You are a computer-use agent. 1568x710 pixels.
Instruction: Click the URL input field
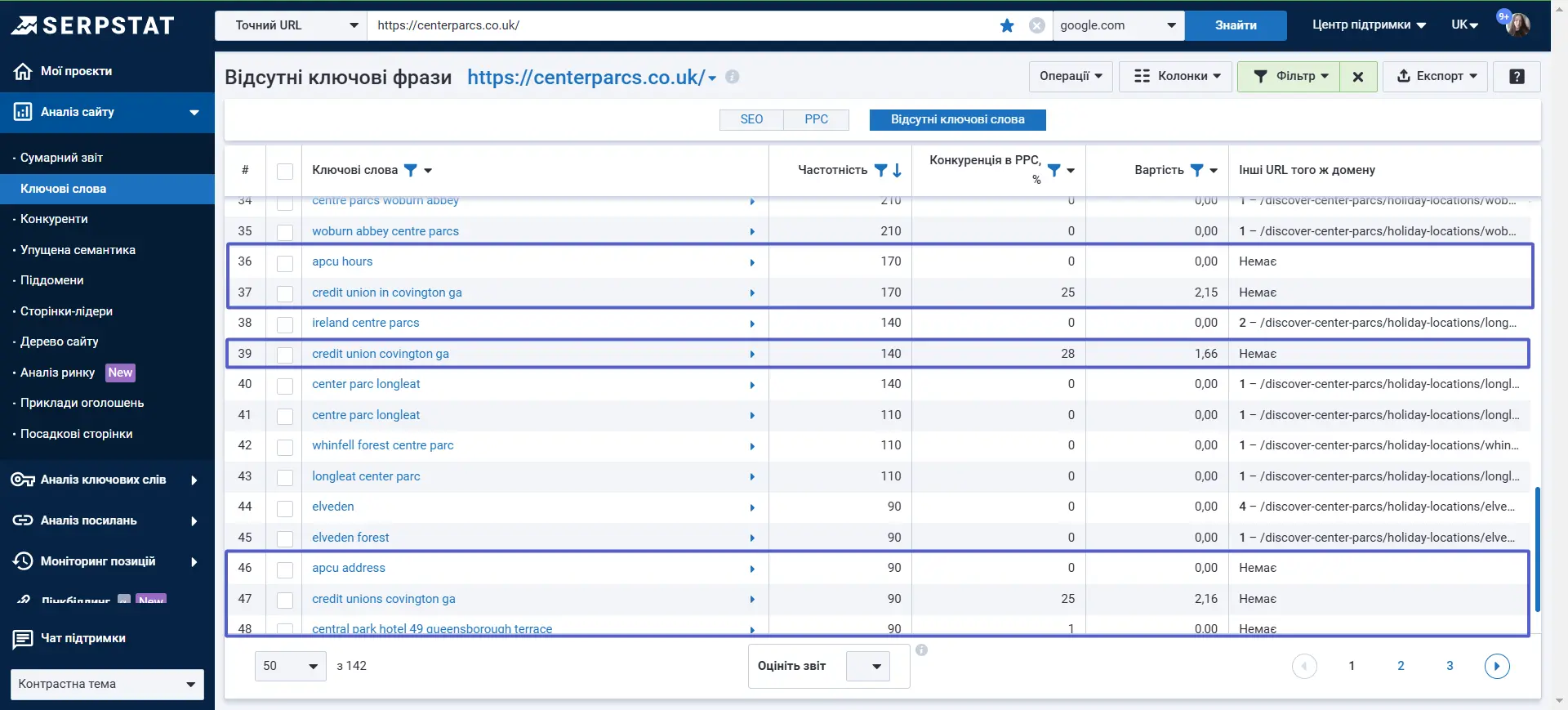pos(682,25)
